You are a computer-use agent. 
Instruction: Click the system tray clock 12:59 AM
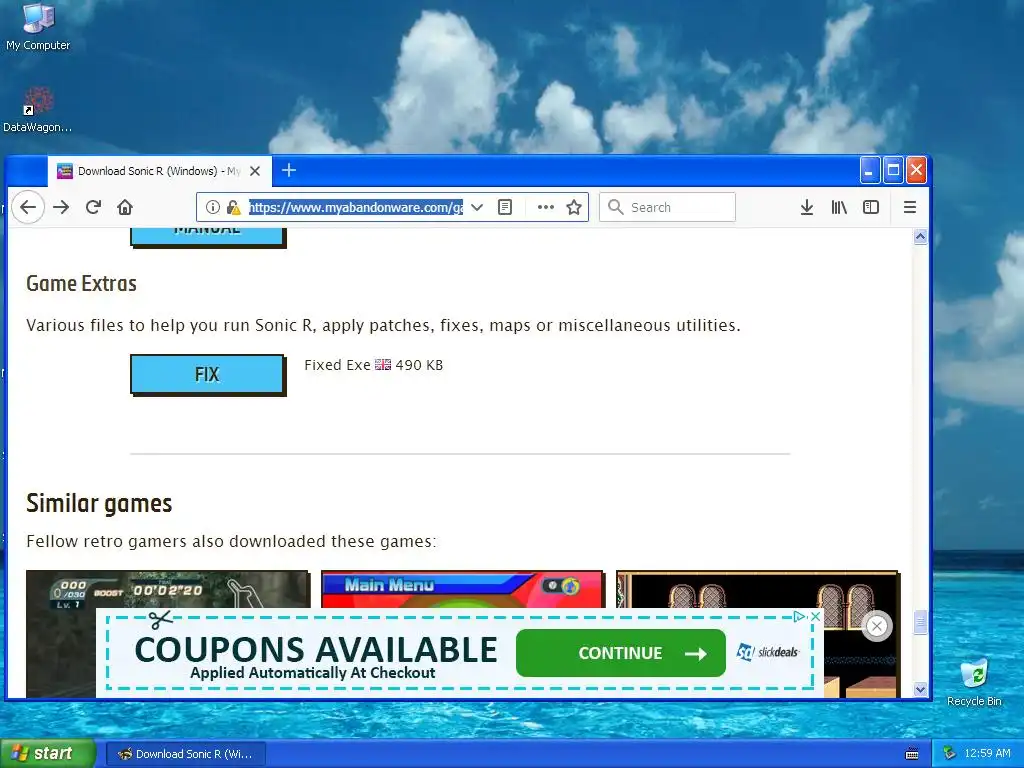click(987, 754)
